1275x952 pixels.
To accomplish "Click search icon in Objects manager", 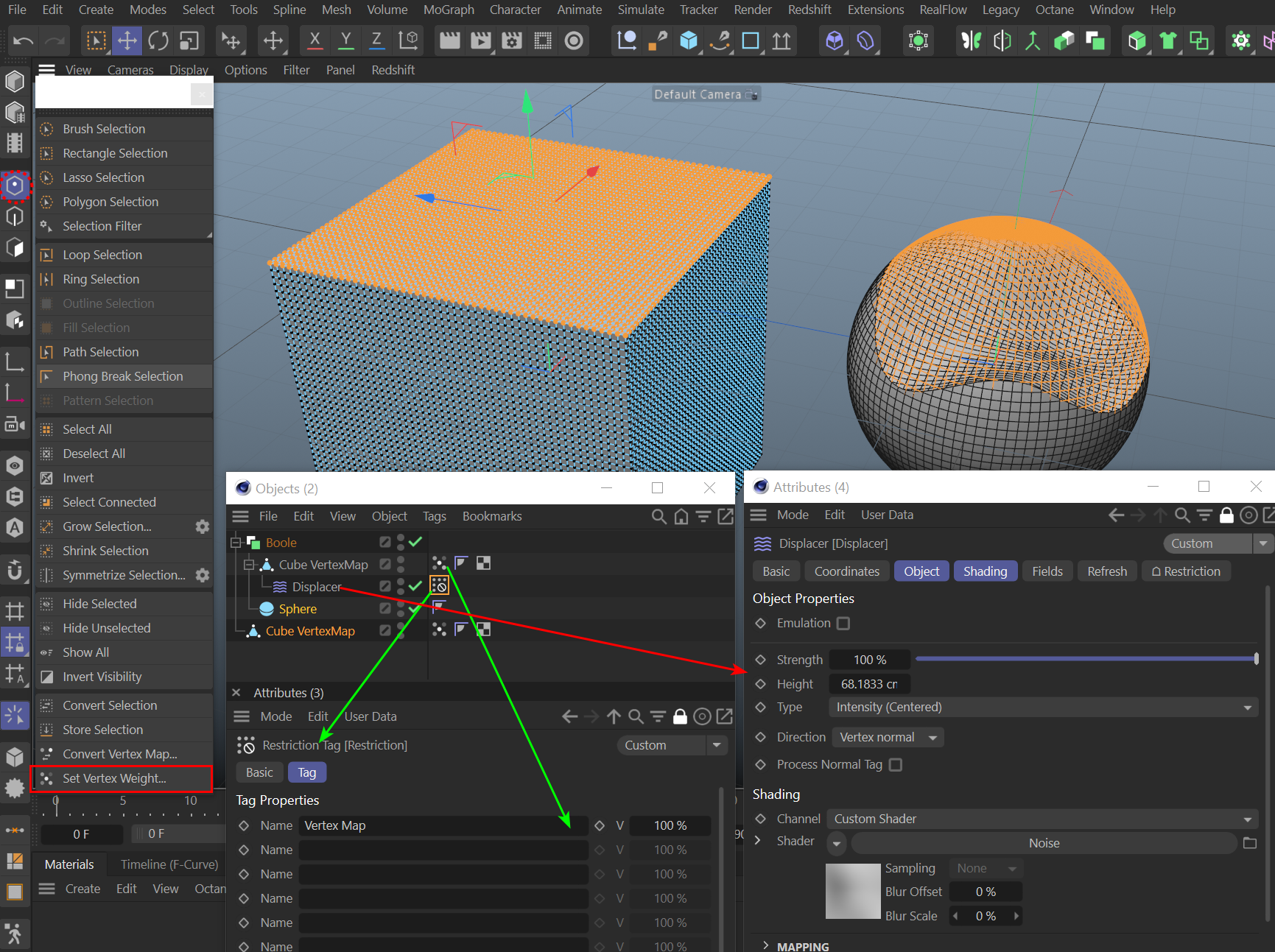I will 659,517.
